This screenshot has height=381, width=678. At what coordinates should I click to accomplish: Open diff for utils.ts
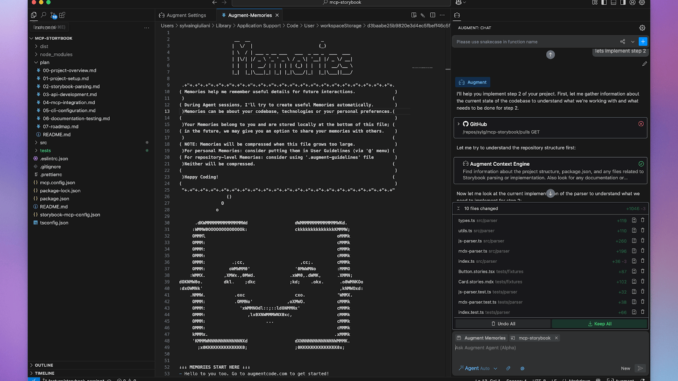tap(634, 231)
